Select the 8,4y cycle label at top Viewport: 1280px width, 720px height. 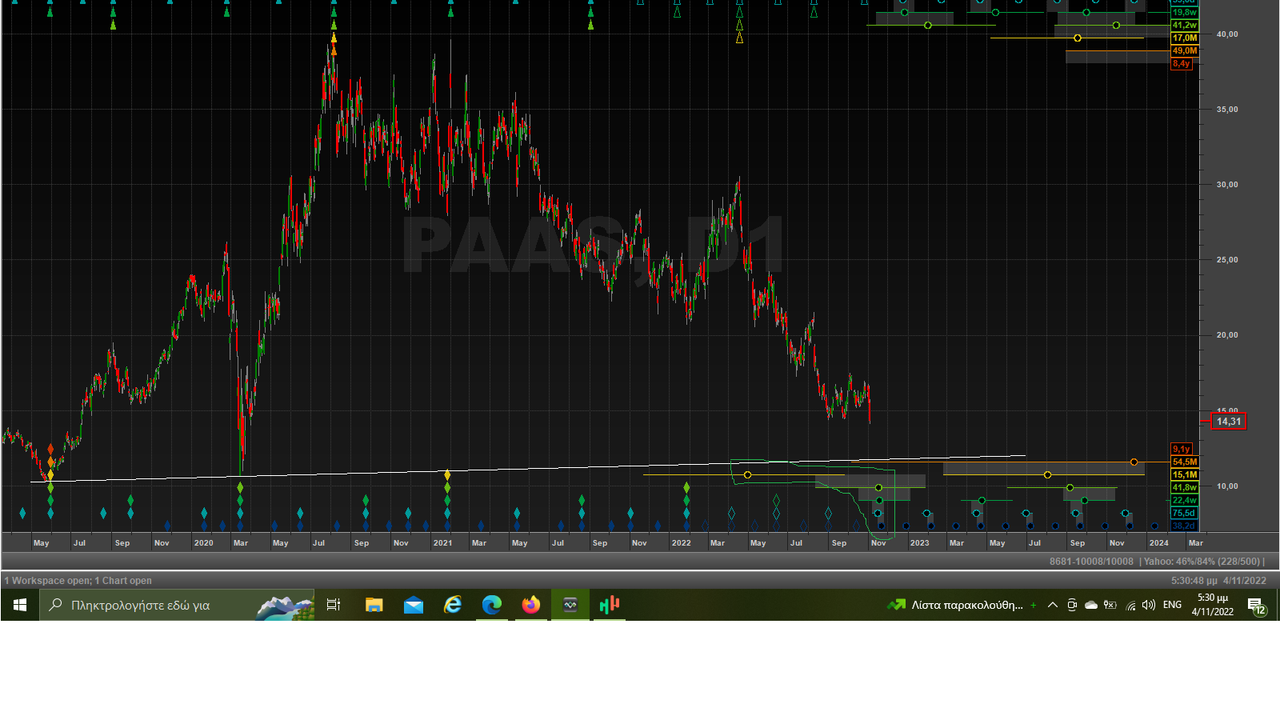pyautogui.click(x=1182, y=63)
